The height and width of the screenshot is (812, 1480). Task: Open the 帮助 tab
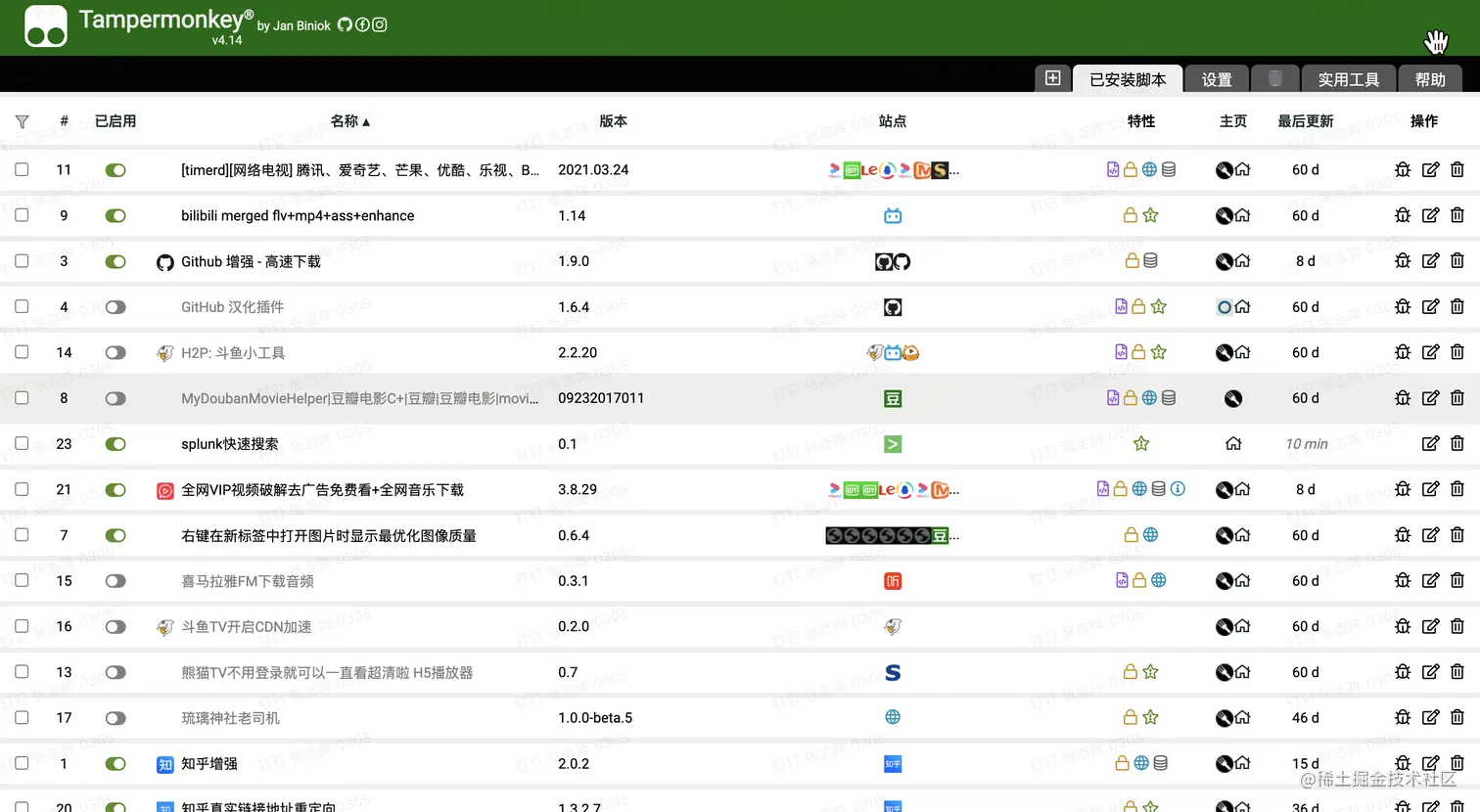click(1429, 79)
